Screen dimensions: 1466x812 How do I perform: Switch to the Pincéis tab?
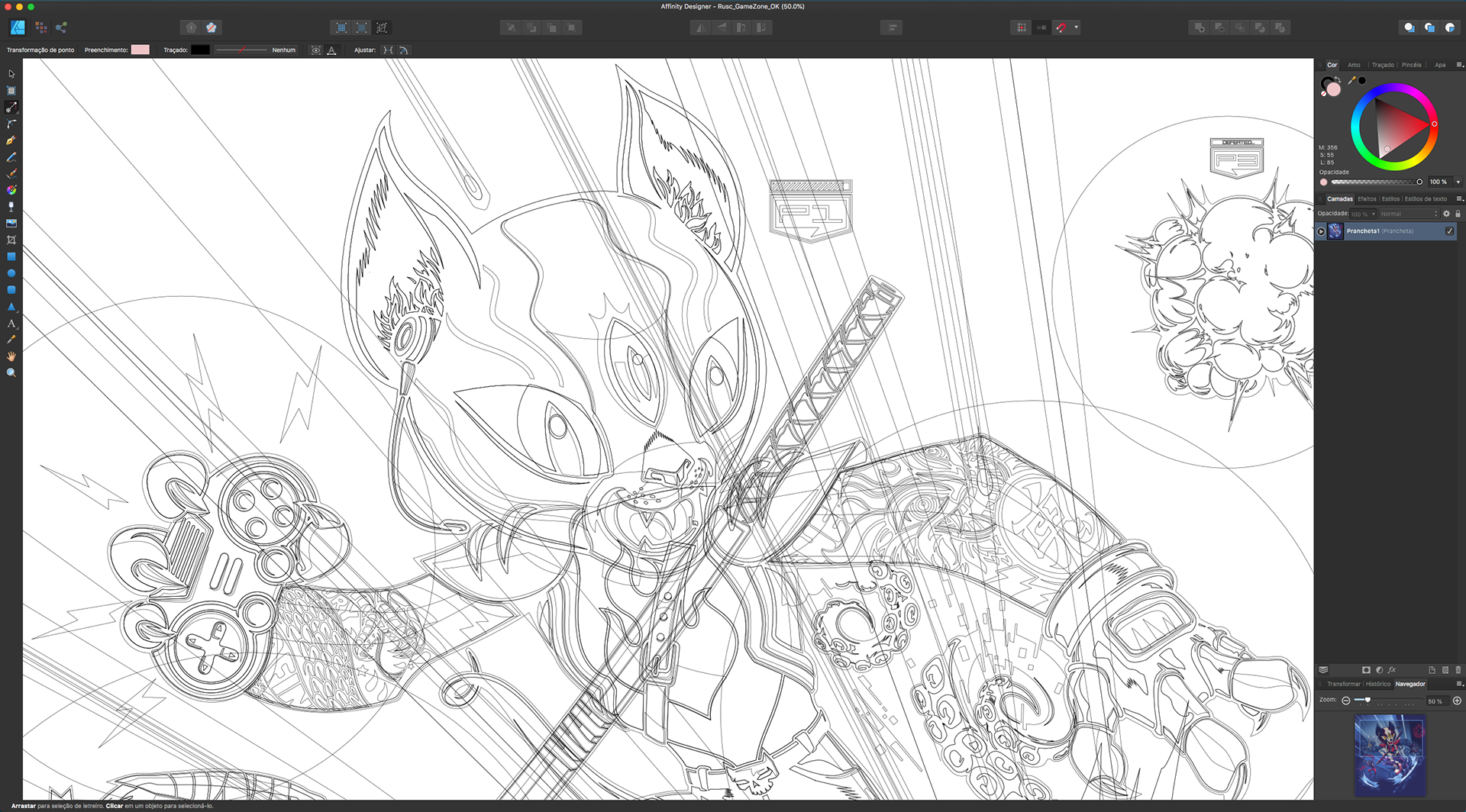click(1412, 65)
